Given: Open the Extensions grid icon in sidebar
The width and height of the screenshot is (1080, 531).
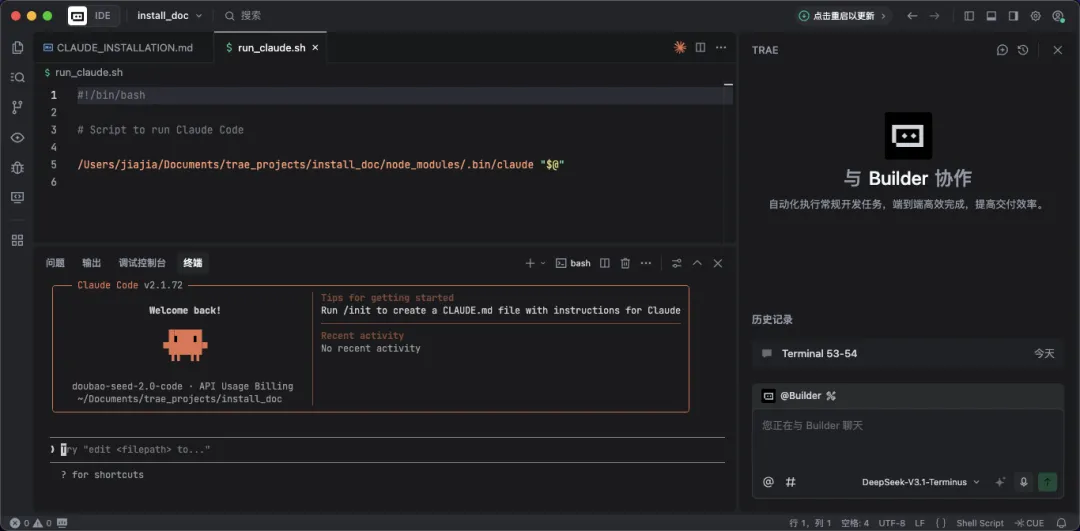Looking at the screenshot, I should pyautogui.click(x=18, y=240).
